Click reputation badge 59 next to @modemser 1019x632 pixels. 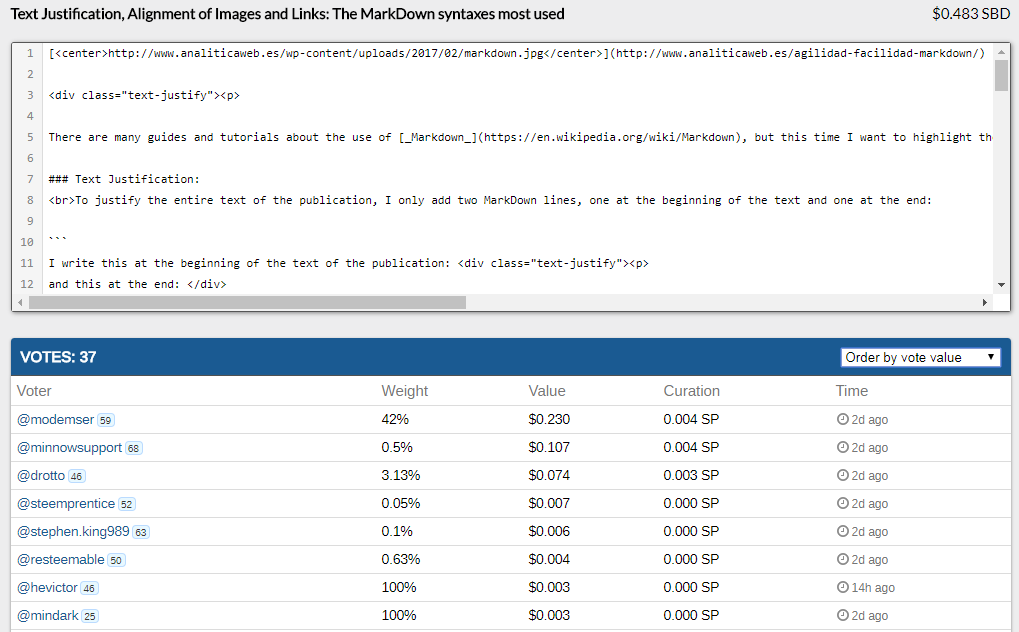(105, 421)
